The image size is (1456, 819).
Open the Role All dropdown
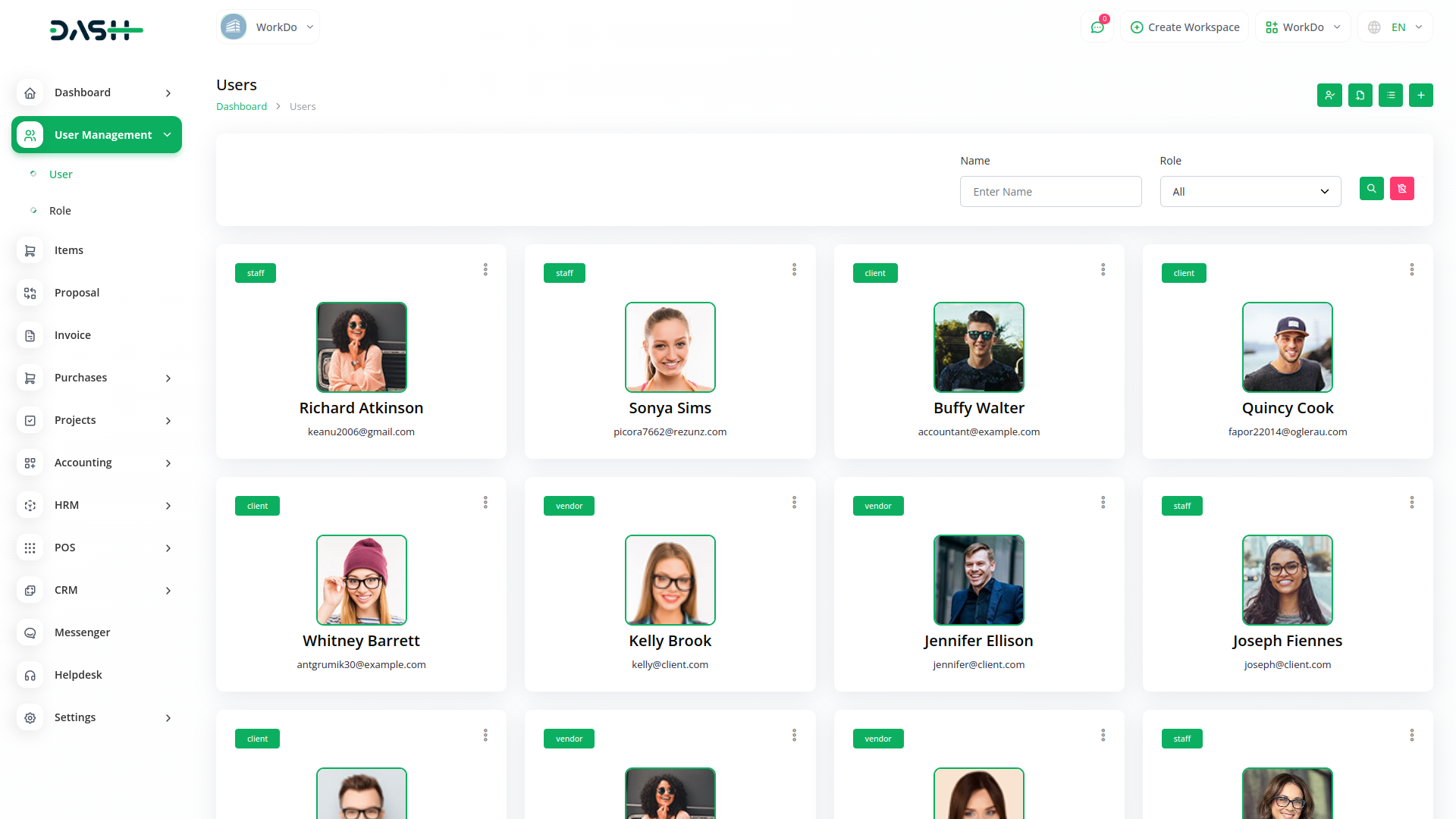(1250, 191)
